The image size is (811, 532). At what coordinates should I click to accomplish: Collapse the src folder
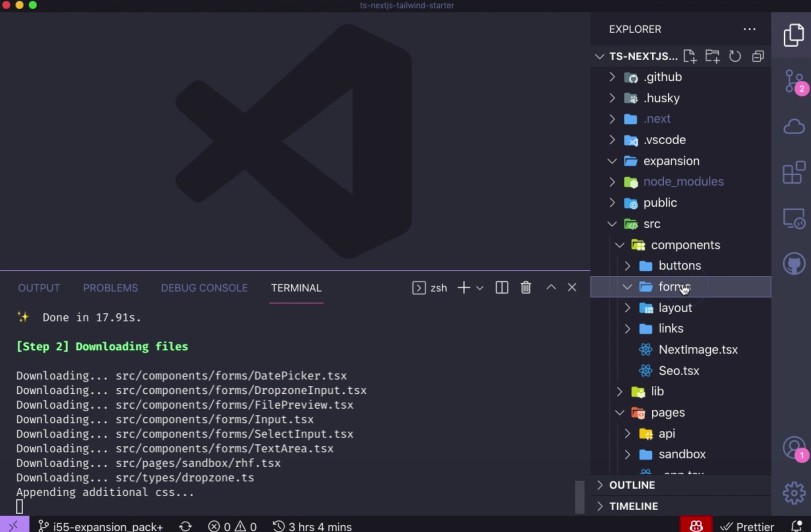tap(681, 224)
